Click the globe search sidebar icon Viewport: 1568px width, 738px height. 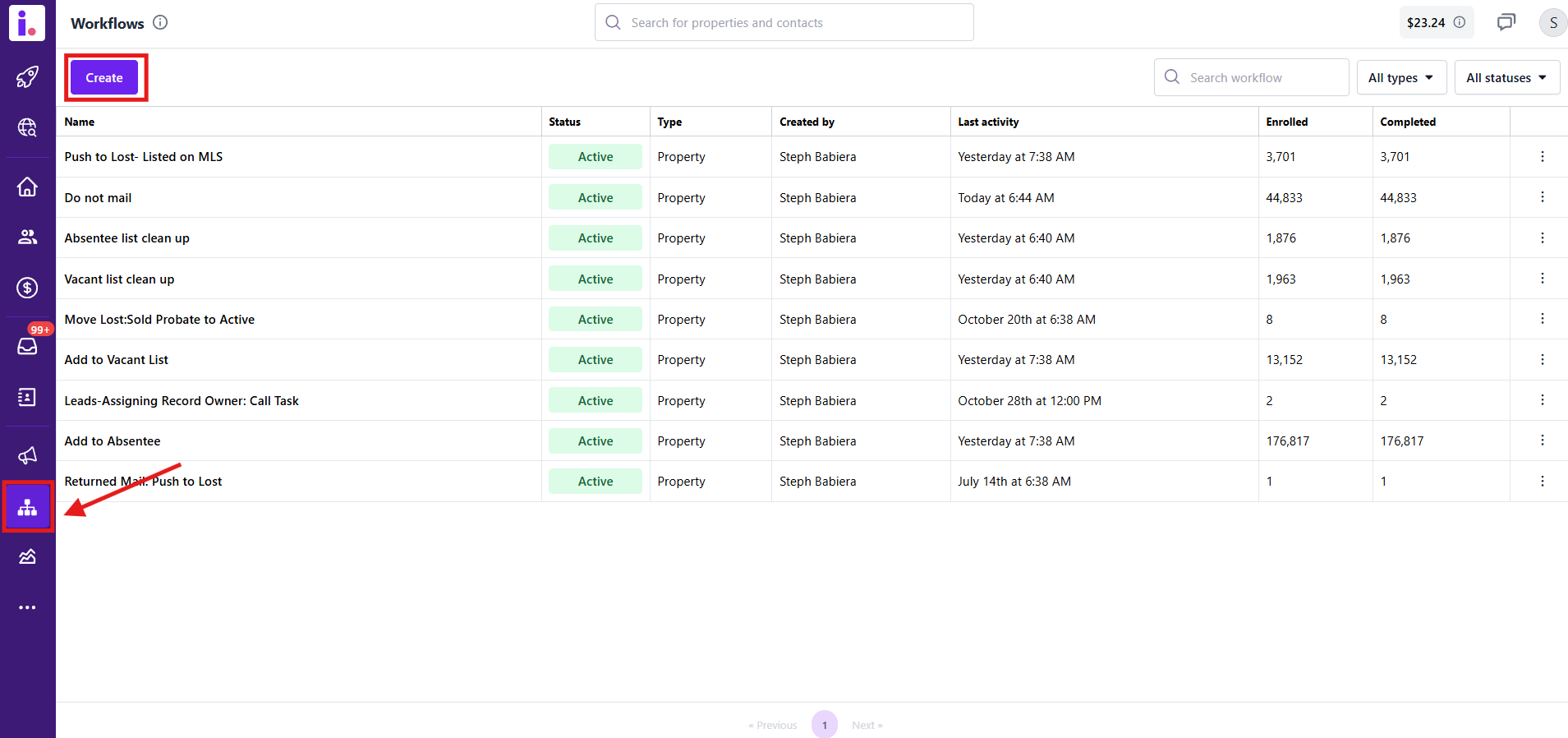click(27, 127)
